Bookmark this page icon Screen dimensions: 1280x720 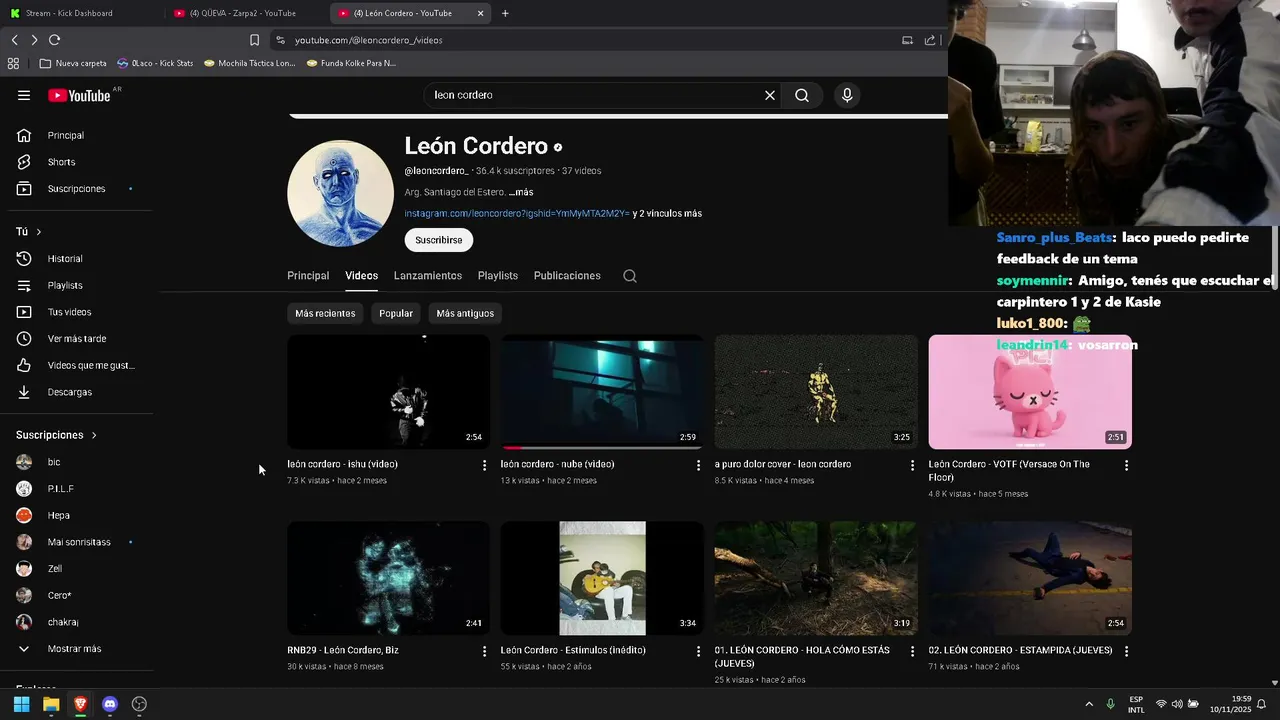click(254, 40)
